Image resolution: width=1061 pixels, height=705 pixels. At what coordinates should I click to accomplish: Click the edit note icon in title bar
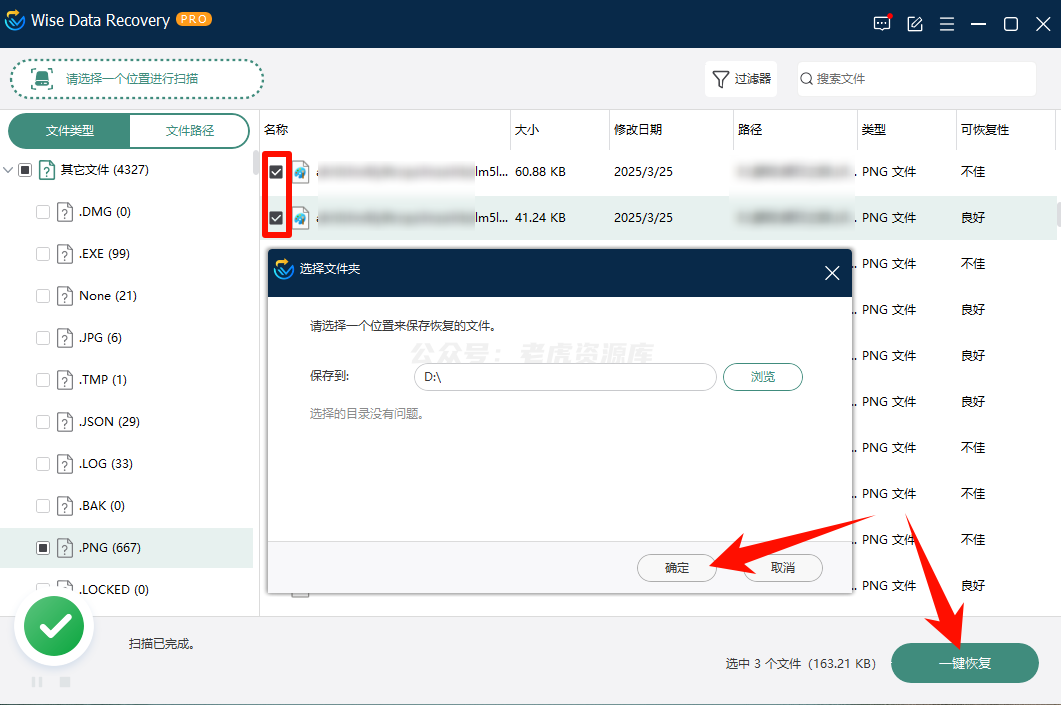915,24
